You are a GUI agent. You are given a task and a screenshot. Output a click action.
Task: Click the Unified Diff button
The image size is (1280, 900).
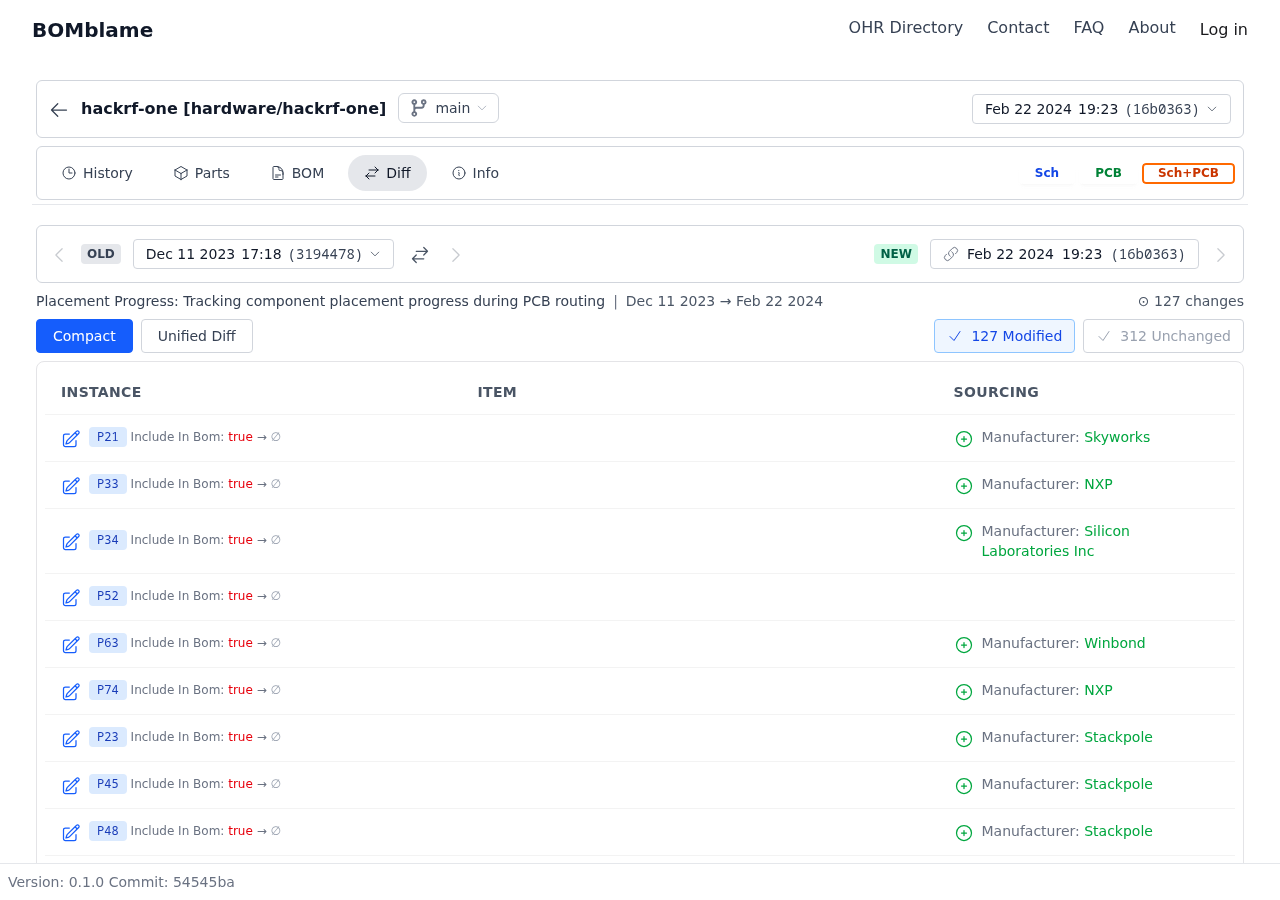point(197,336)
